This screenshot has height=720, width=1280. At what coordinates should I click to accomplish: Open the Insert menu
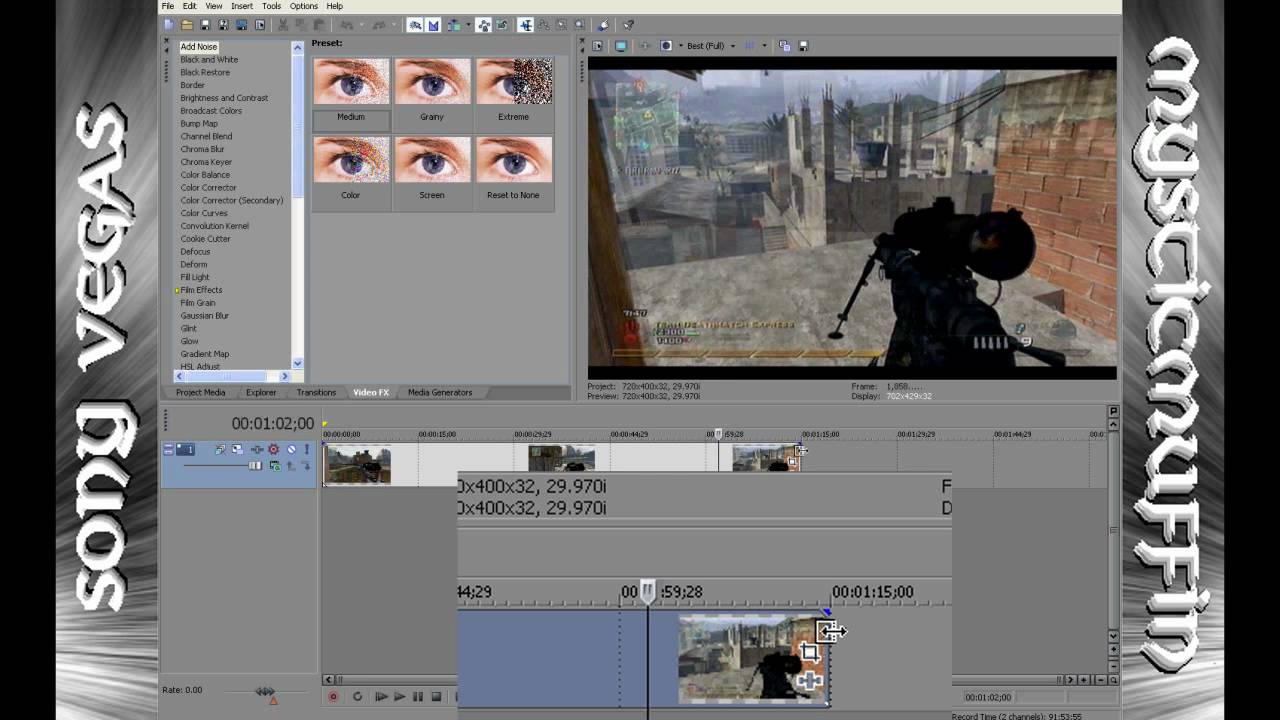point(242,6)
